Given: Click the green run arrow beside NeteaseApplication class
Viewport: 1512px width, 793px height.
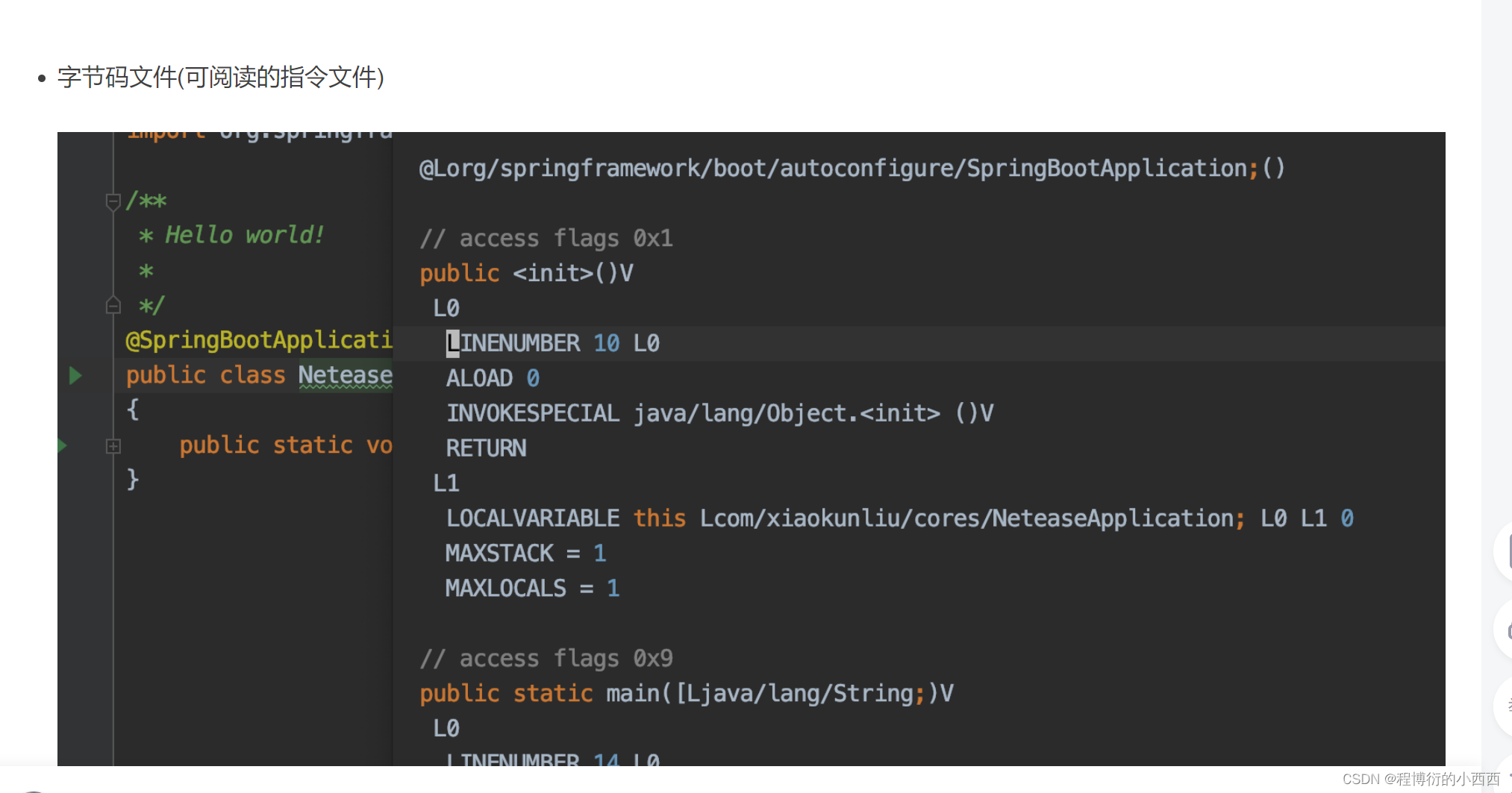Looking at the screenshot, I should pos(75,375).
